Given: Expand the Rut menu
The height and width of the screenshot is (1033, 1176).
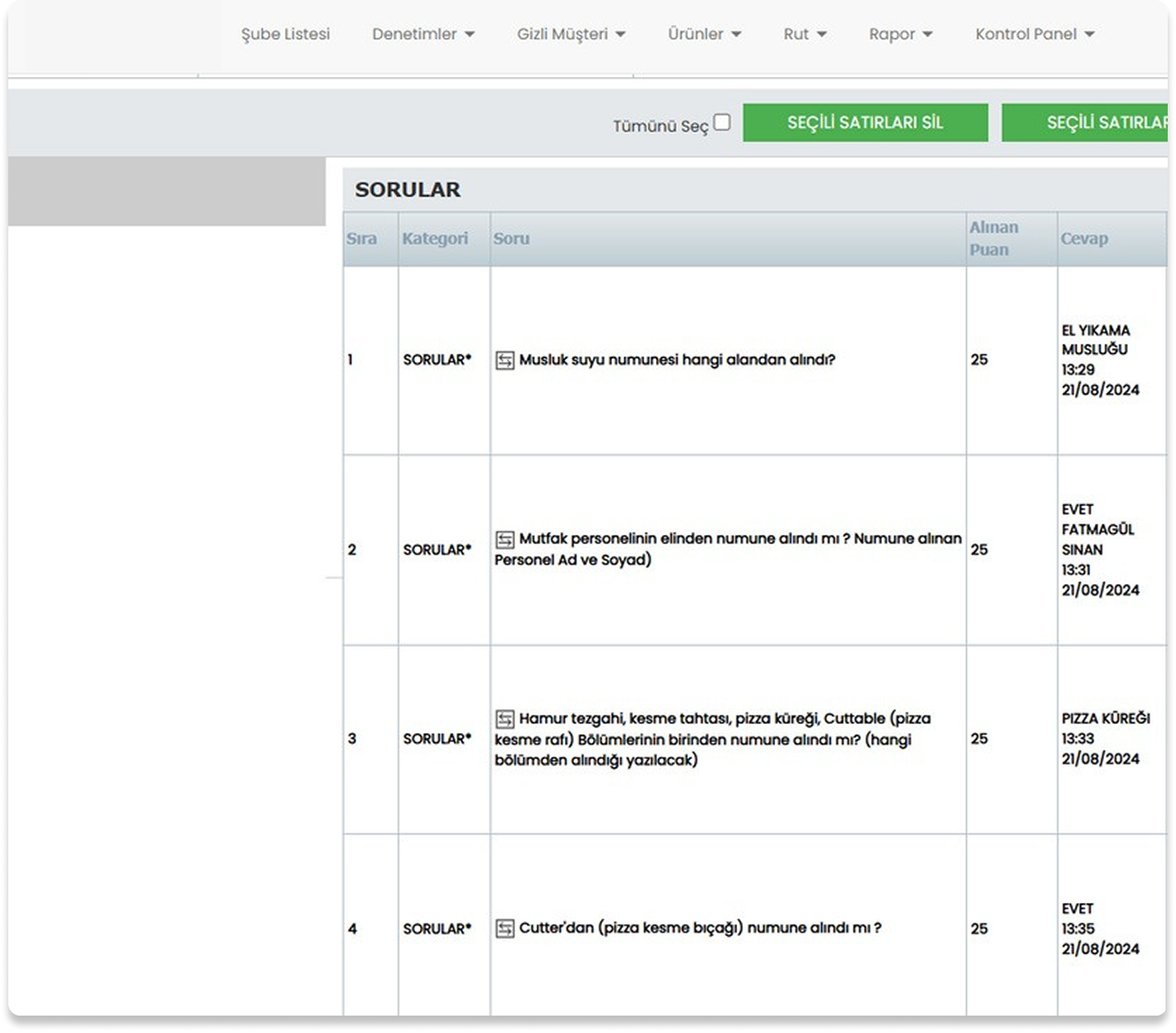Looking at the screenshot, I should (x=804, y=34).
